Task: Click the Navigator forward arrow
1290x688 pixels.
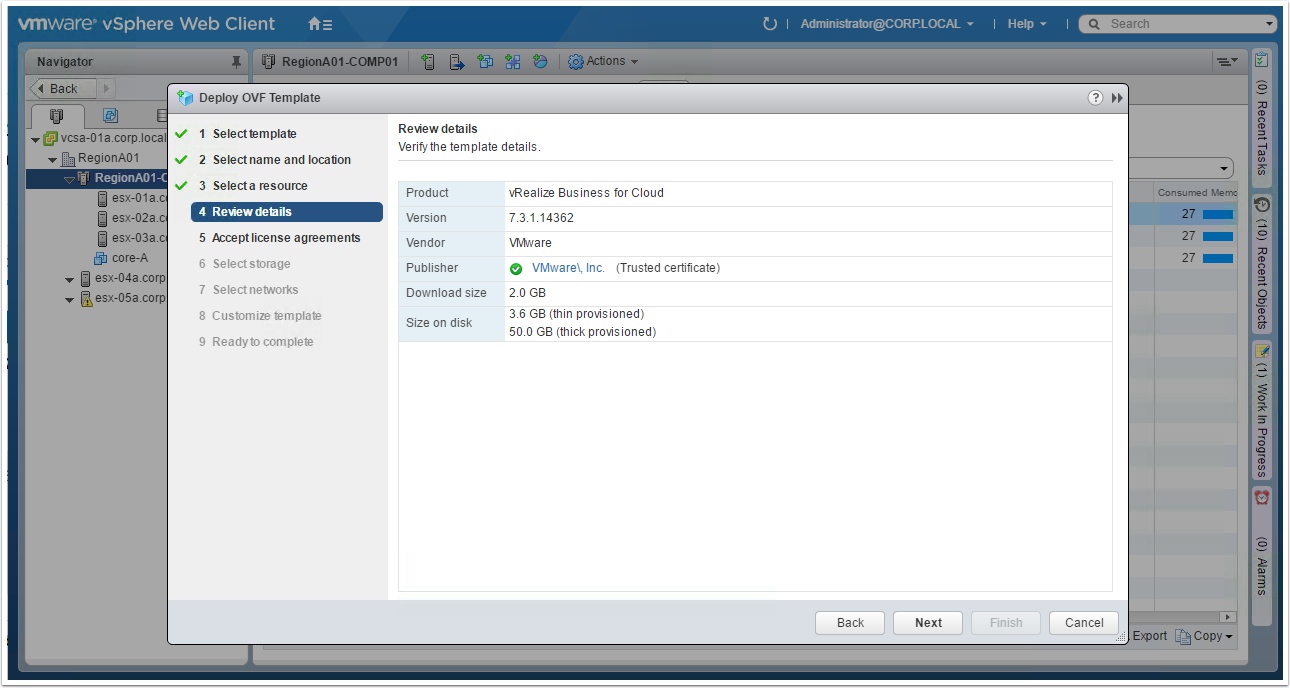Action: (x=106, y=88)
